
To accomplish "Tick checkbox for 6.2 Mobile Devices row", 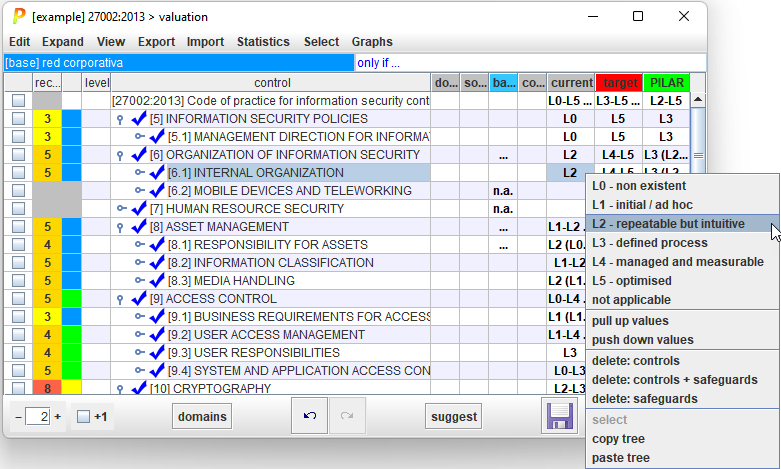I will click(18, 190).
